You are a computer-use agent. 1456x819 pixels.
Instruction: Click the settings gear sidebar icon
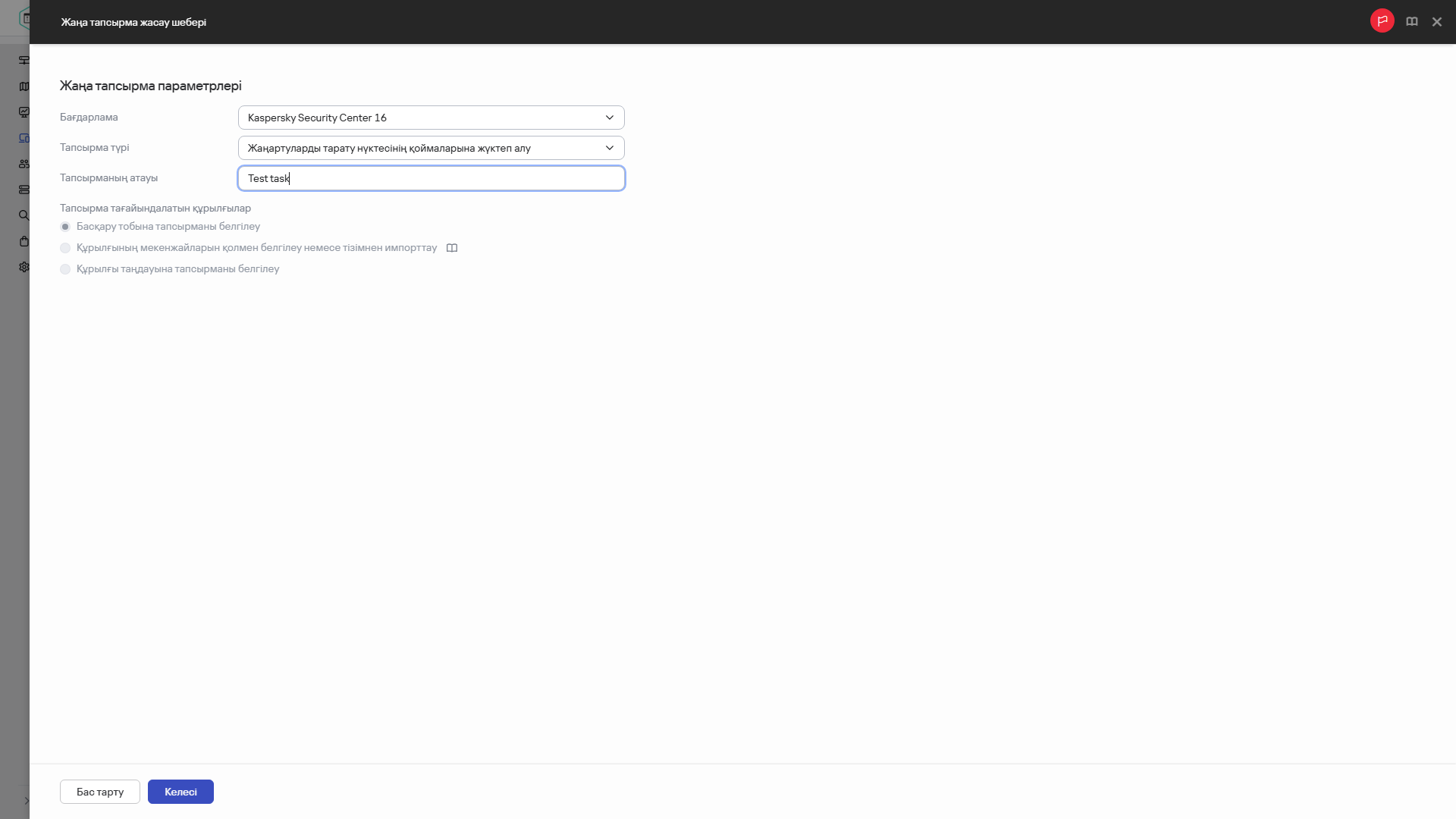coord(24,267)
